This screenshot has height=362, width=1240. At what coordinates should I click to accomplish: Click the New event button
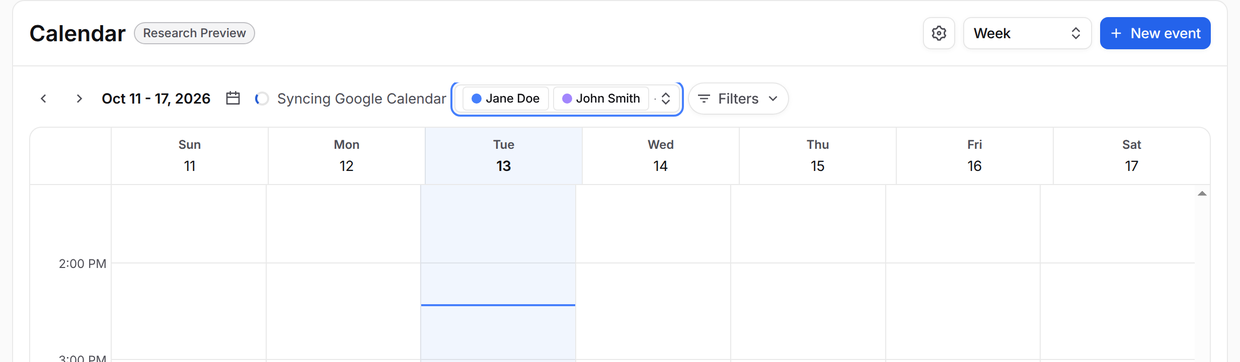[1155, 33]
